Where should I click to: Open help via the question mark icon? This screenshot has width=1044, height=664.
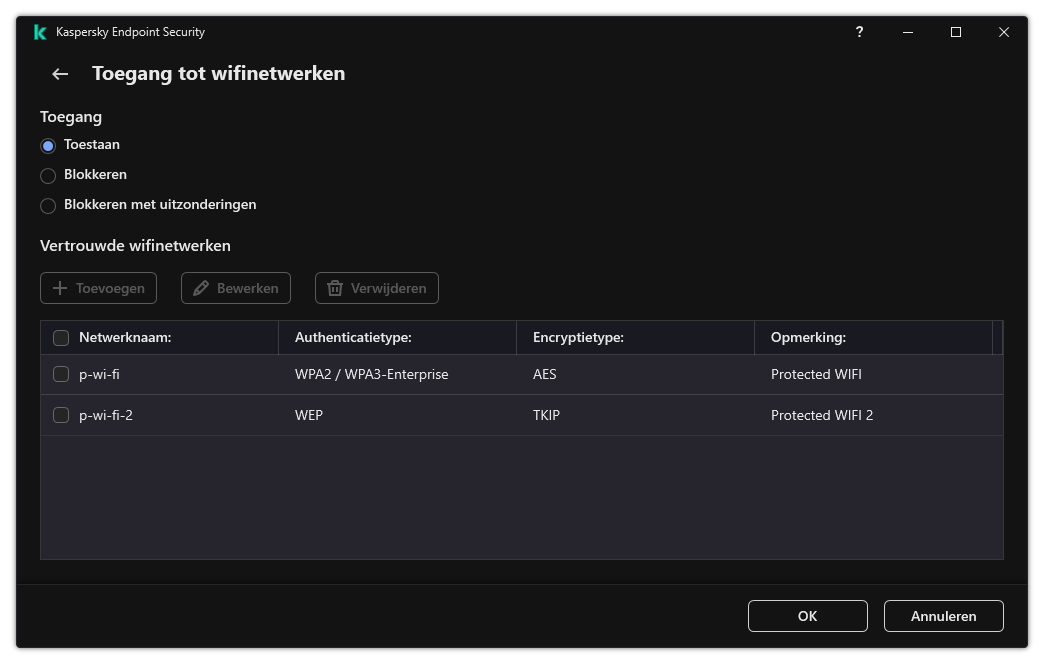coord(859,32)
